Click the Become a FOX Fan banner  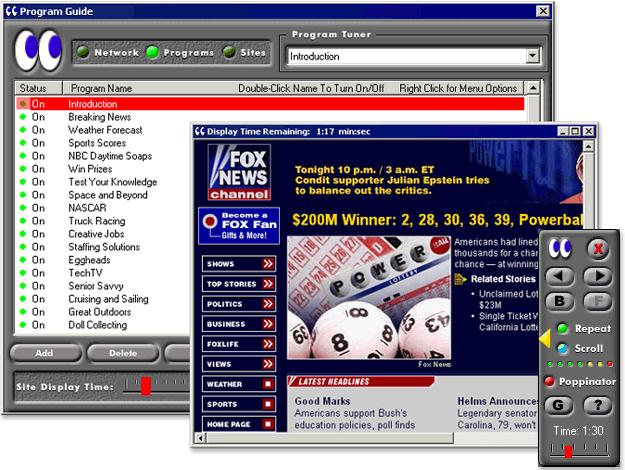[239, 226]
